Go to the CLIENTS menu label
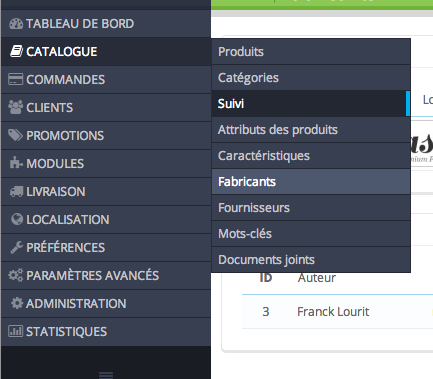 [x=50, y=108]
